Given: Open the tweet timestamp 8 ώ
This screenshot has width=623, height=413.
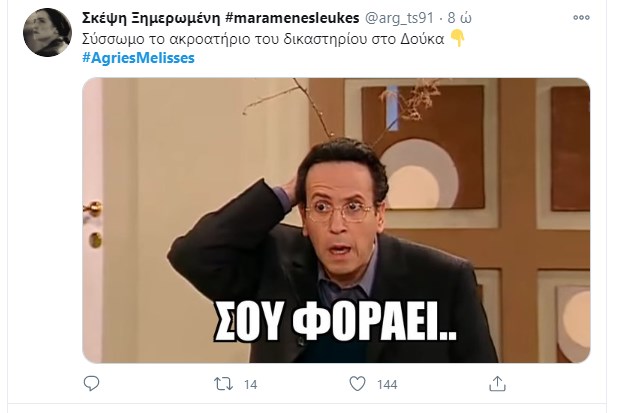Looking at the screenshot, I should [460, 18].
